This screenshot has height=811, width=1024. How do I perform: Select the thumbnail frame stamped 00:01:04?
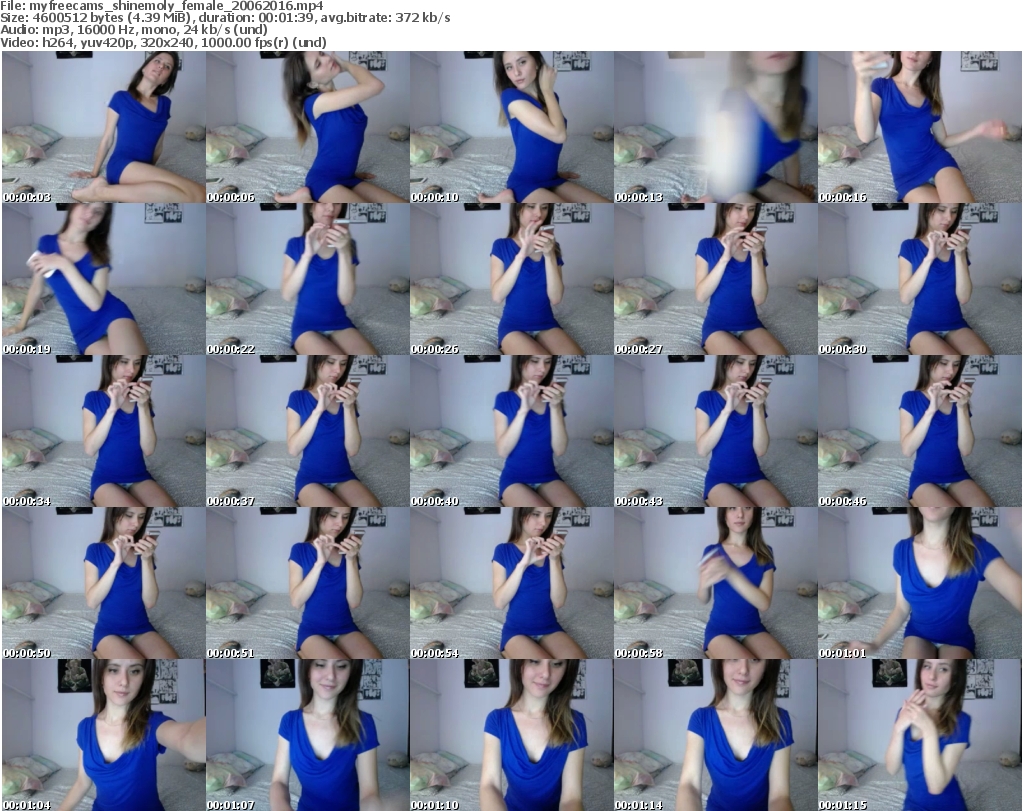click(x=104, y=735)
